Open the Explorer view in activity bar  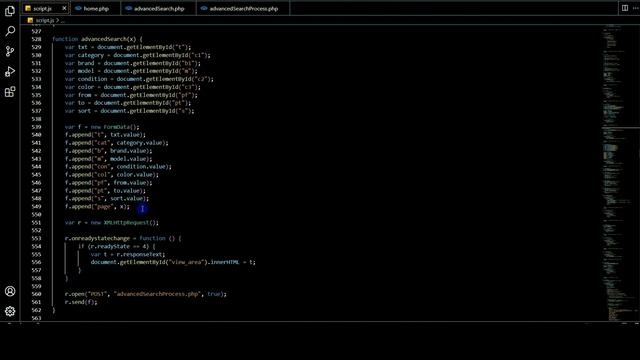click(10, 11)
